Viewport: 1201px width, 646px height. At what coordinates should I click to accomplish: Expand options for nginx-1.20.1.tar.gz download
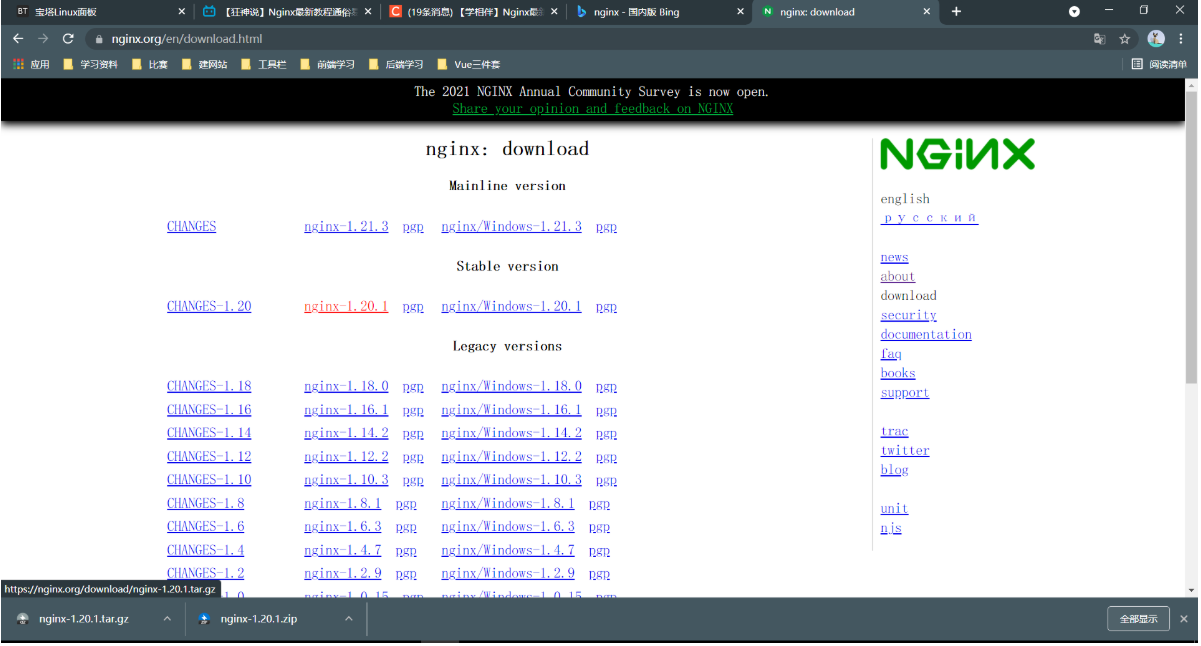pos(167,619)
